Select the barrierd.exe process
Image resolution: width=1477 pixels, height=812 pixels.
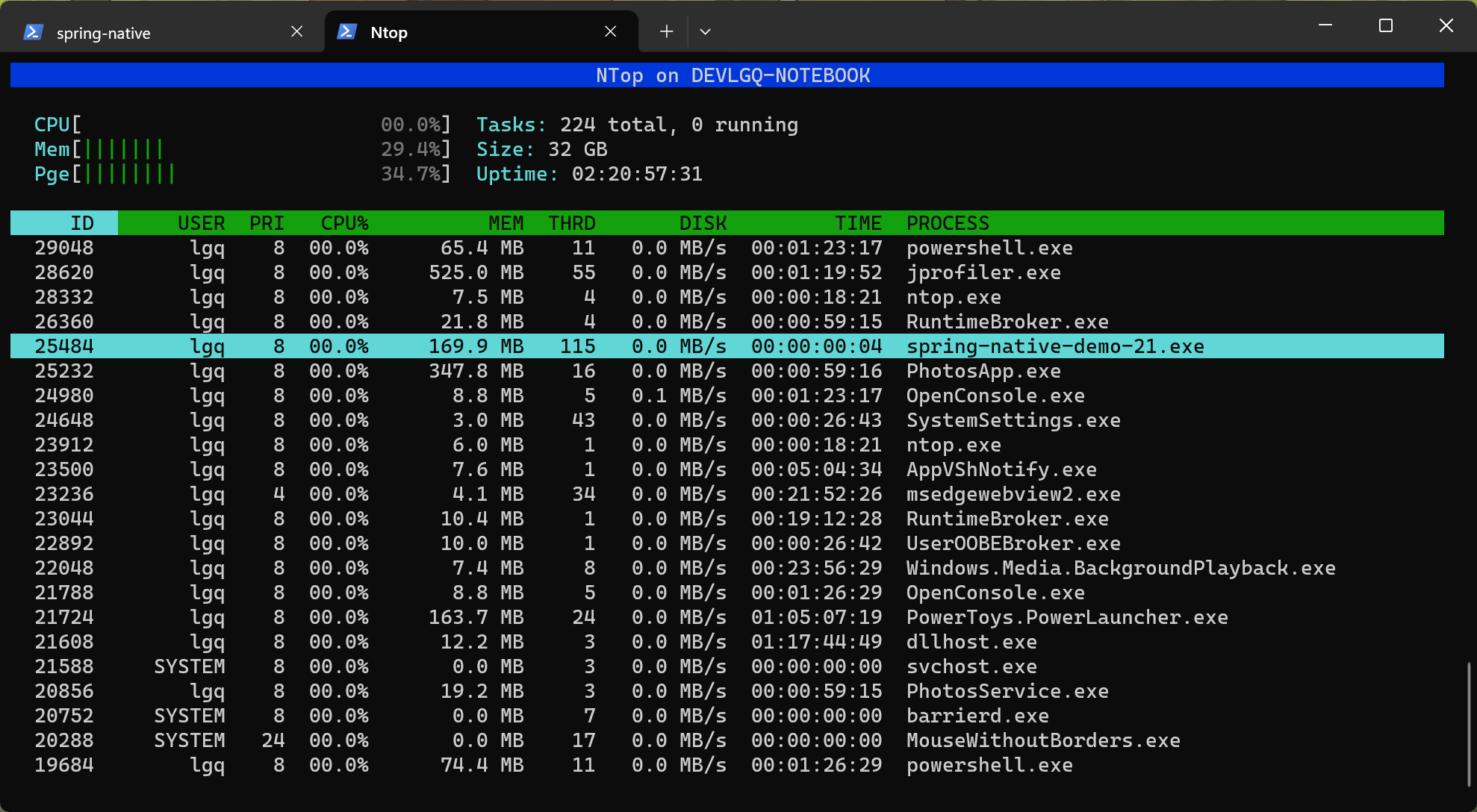click(x=727, y=716)
